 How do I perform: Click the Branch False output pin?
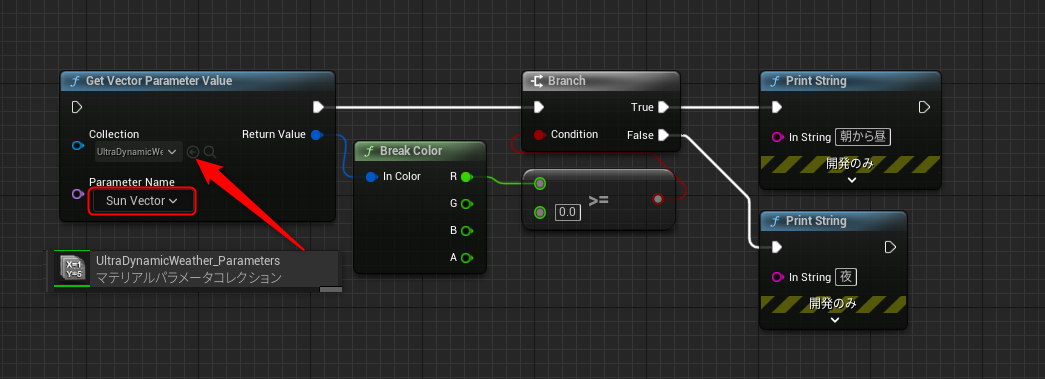point(662,135)
